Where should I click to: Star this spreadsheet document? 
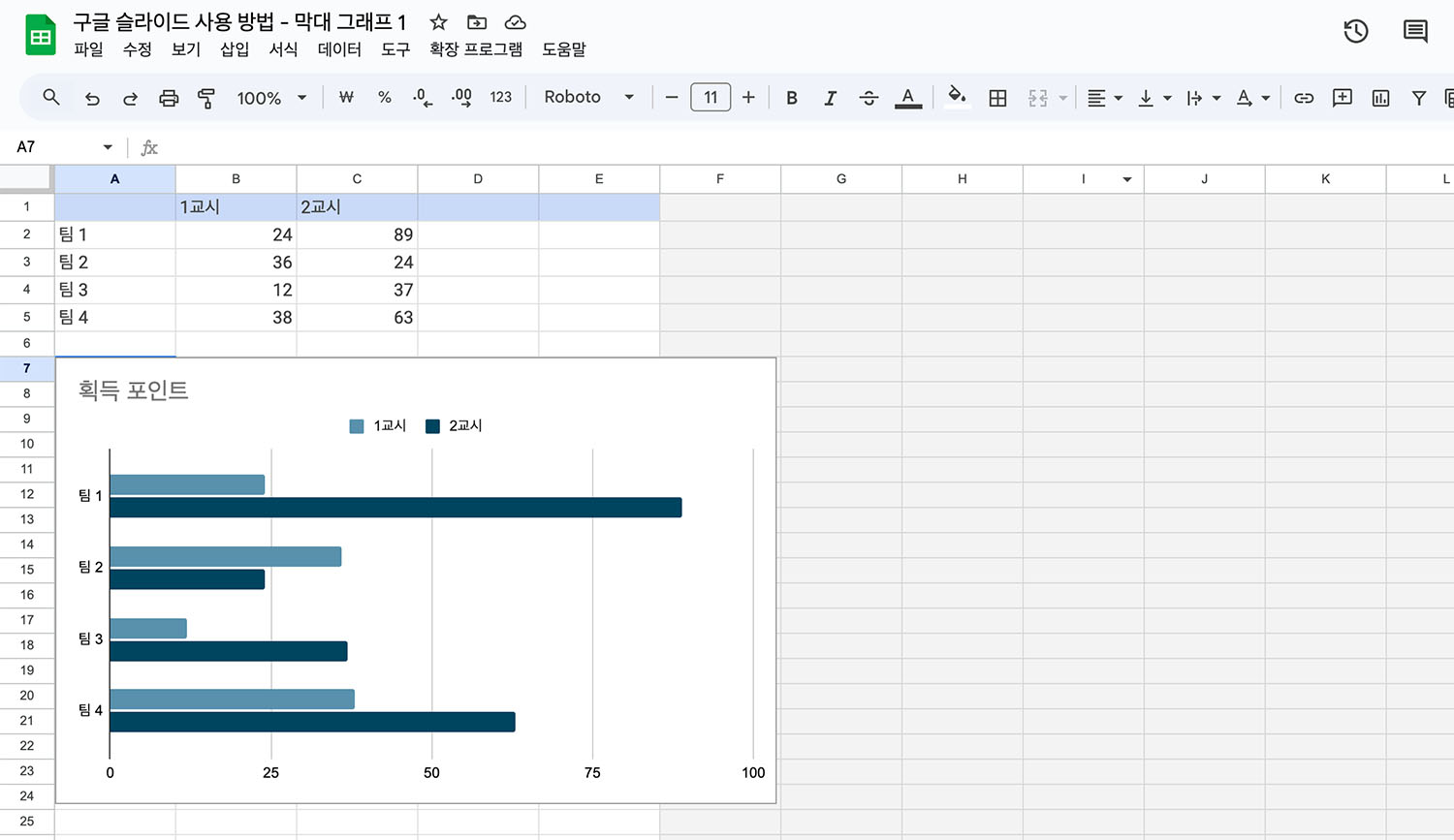click(438, 22)
